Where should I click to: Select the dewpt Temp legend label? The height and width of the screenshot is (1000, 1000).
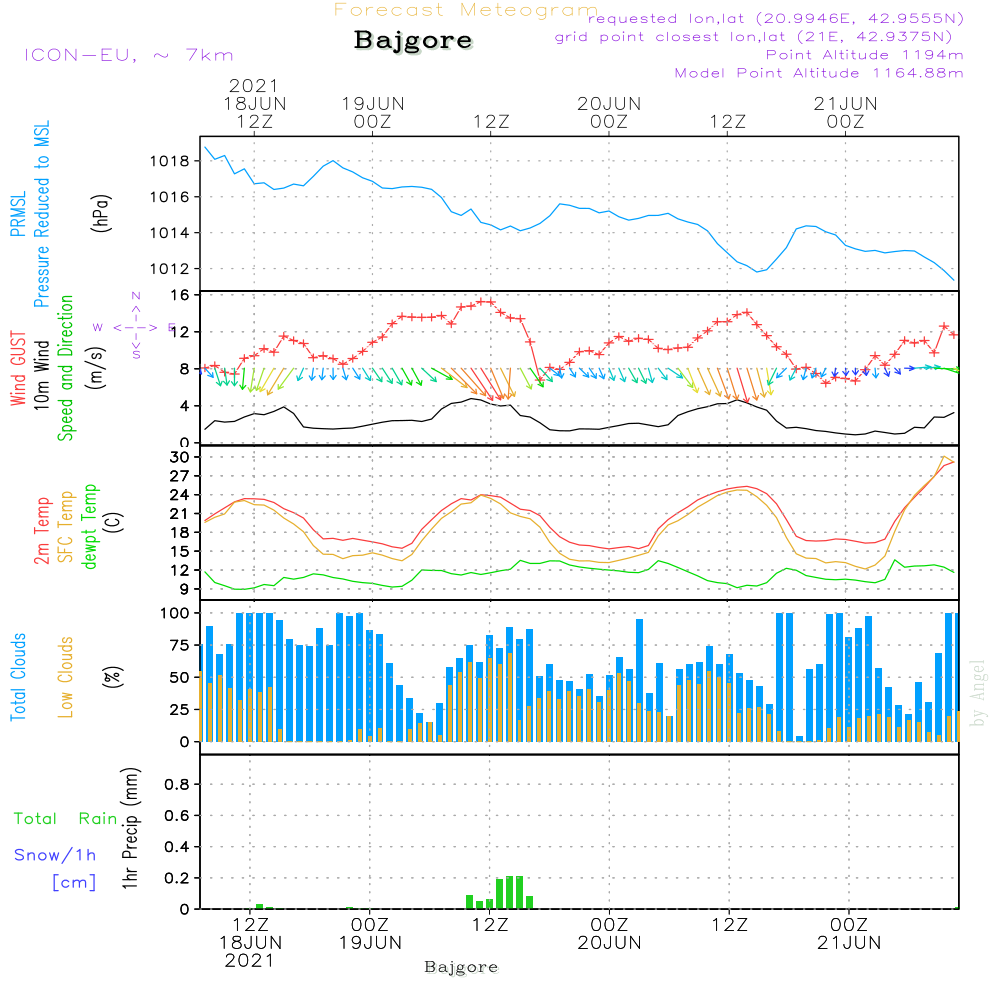coord(90,527)
